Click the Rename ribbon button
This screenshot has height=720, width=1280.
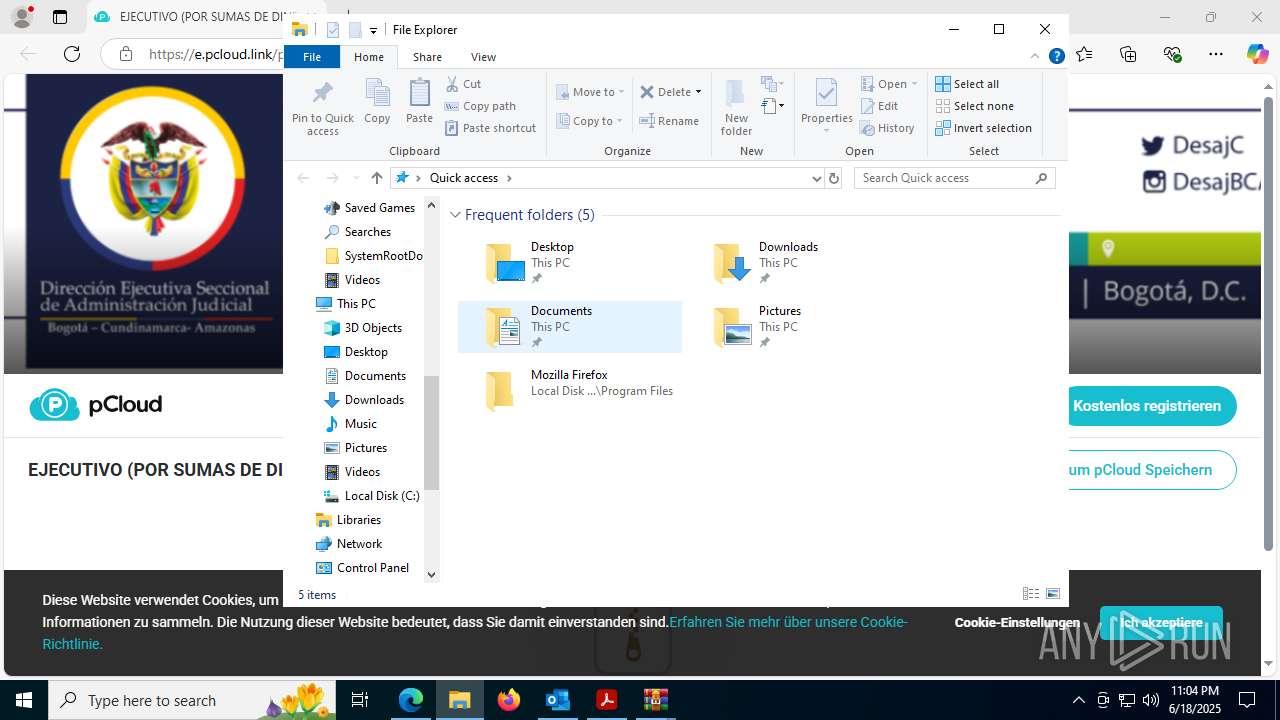pos(669,121)
